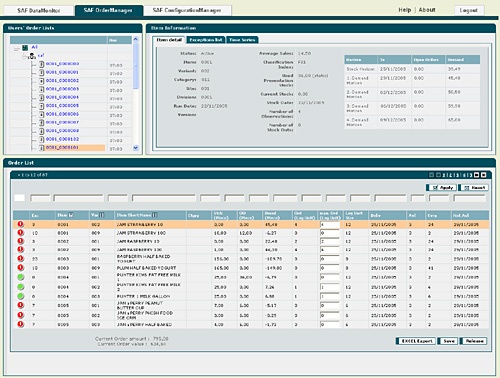
Task: Click the Item Short Name filter field
Action: (x=164, y=198)
